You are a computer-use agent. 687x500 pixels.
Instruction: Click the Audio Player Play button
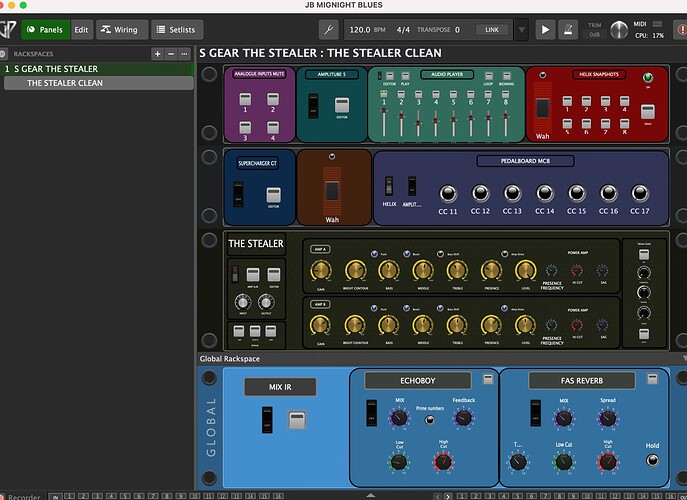(x=405, y=76)
